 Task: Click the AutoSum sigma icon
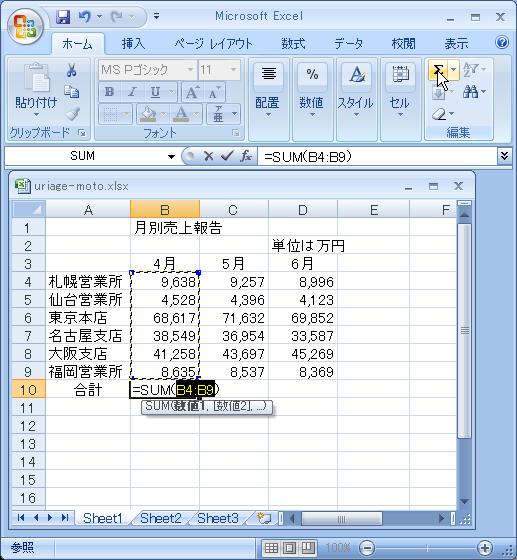[438, 70]
